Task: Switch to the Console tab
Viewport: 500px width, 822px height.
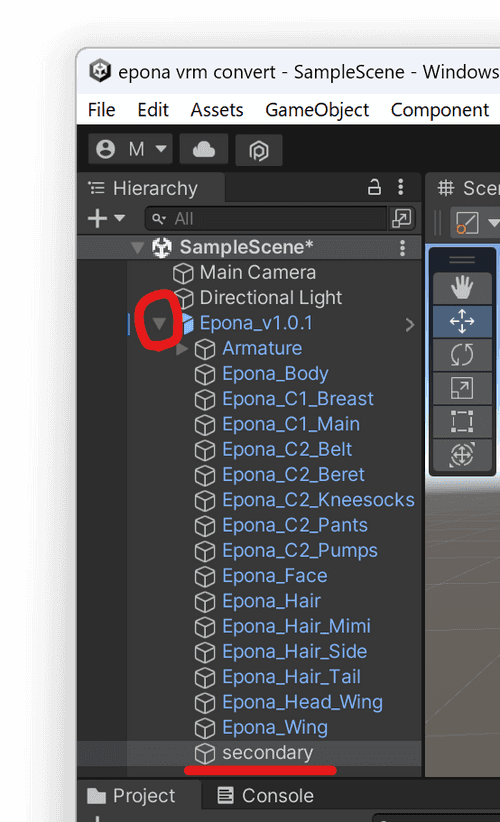Action: tap(266, 796)
